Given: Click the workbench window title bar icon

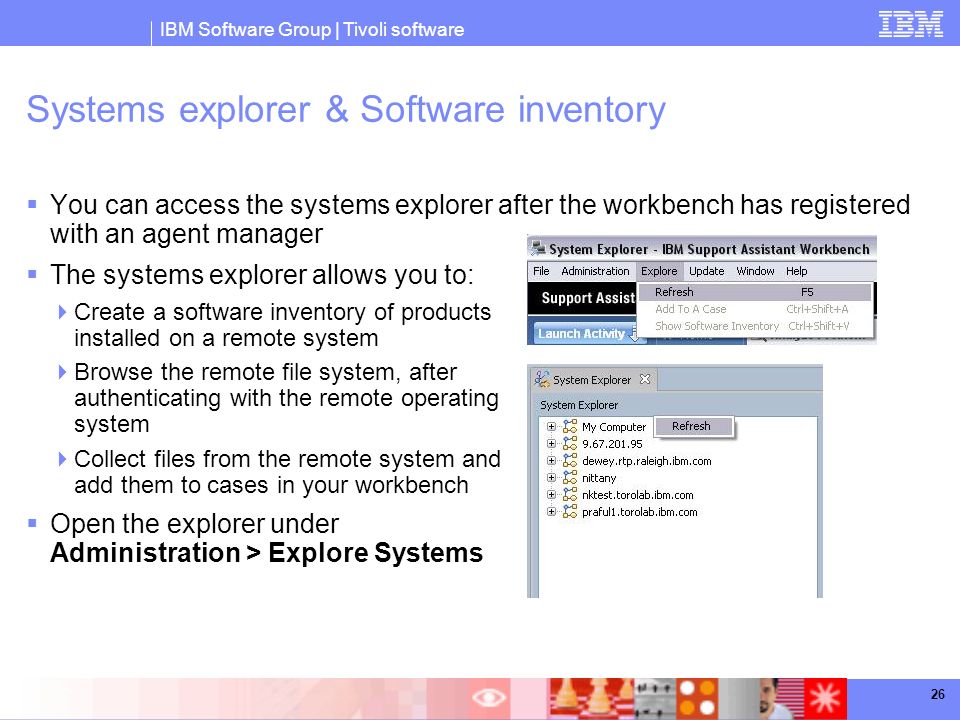Looking at the screenshot, I should [x=538, y=248].
